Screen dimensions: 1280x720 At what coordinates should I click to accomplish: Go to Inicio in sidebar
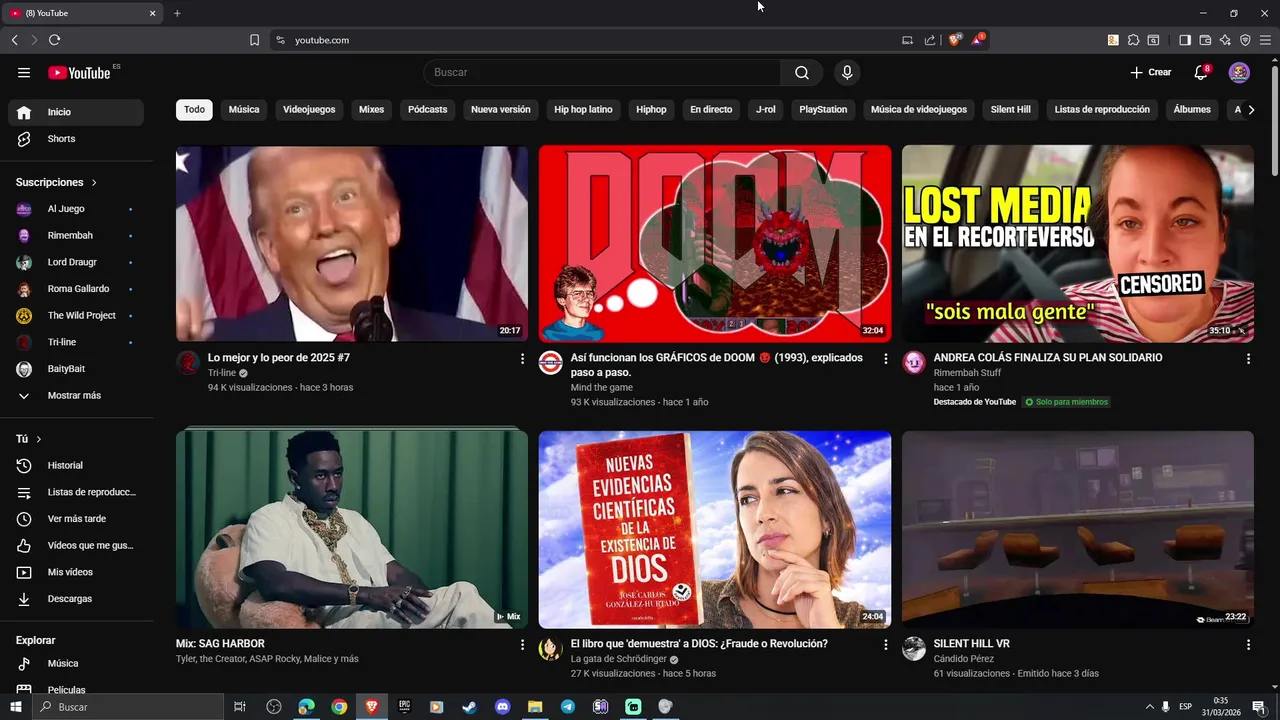(x=76, y=112)
